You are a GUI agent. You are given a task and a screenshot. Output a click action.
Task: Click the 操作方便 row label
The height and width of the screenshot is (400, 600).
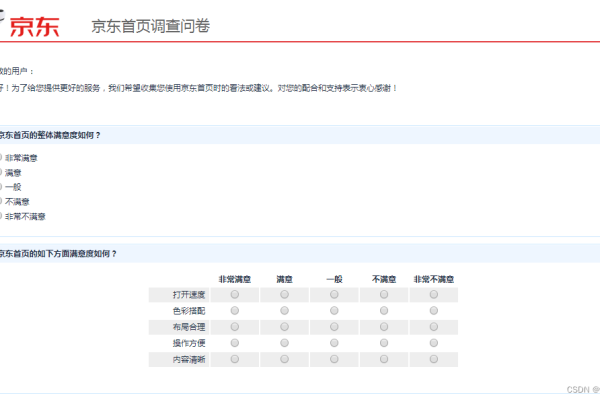(189, 343)
